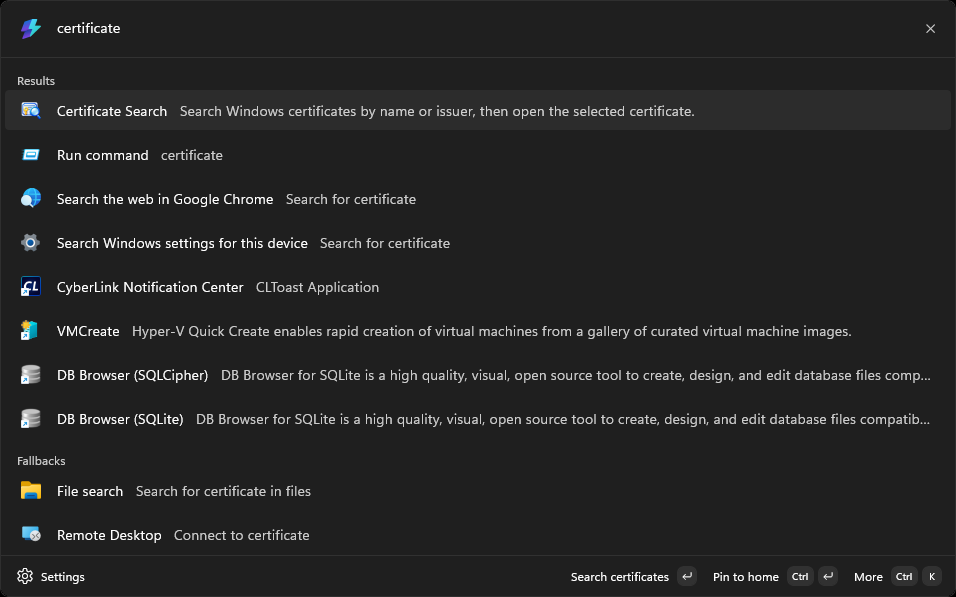Choose Search the web in Google Chrome
Viewport: 956px width, 597px height.
click(477, 199)
